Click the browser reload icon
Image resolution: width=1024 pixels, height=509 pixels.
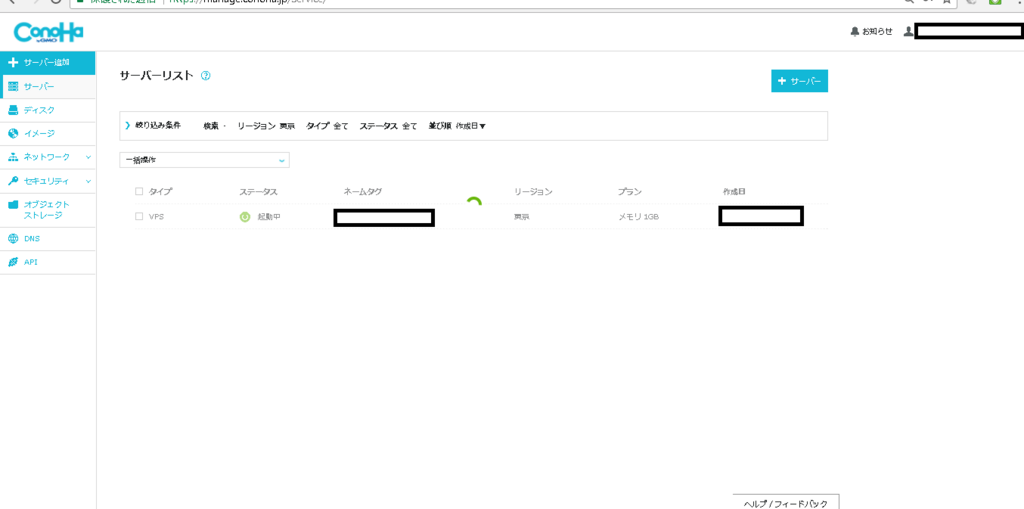(56, 2)
